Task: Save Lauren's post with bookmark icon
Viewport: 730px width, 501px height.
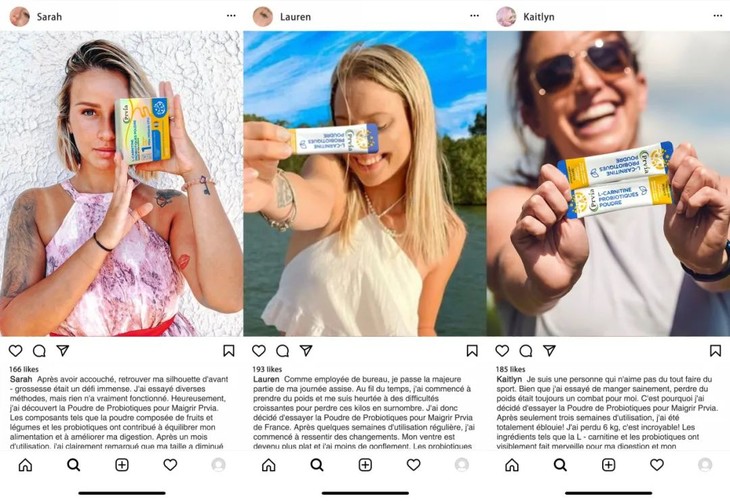Action: coord(472,351)
